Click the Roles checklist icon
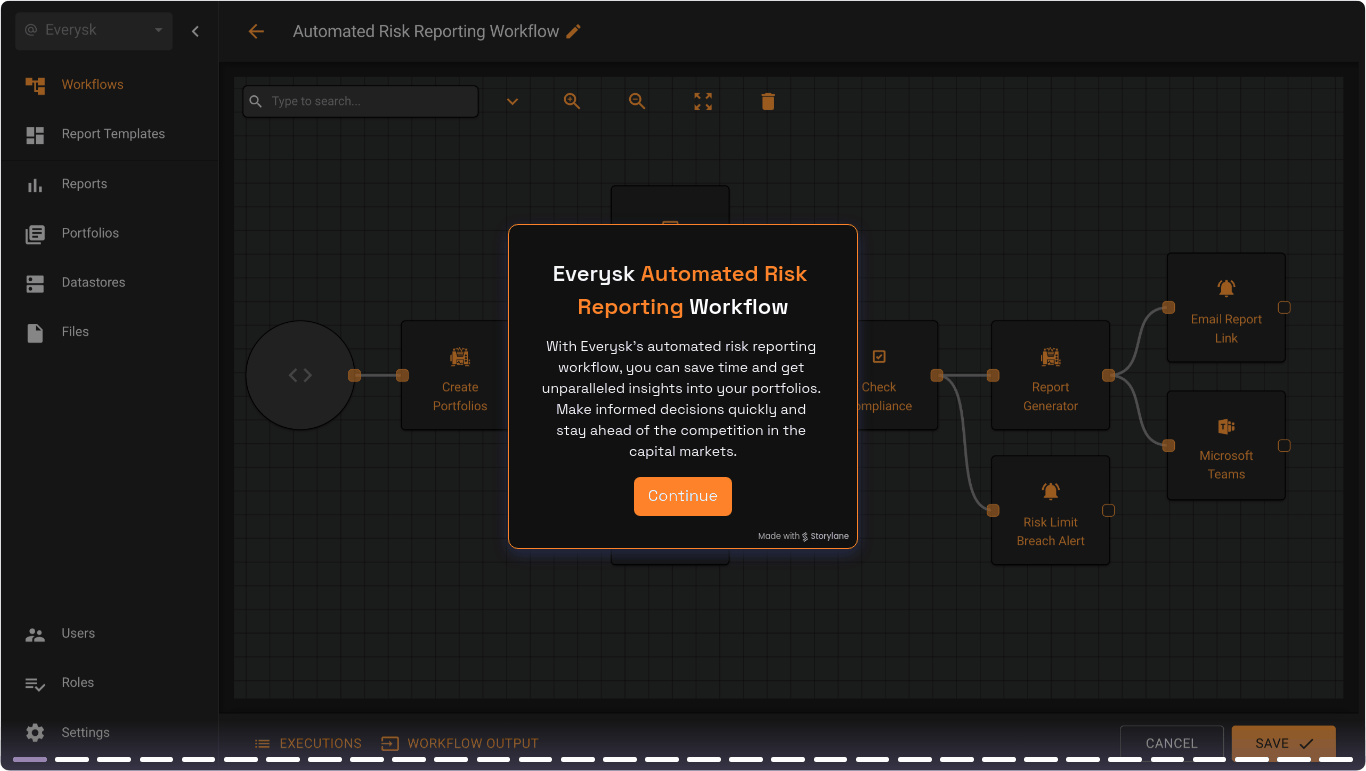 [35, 684]
